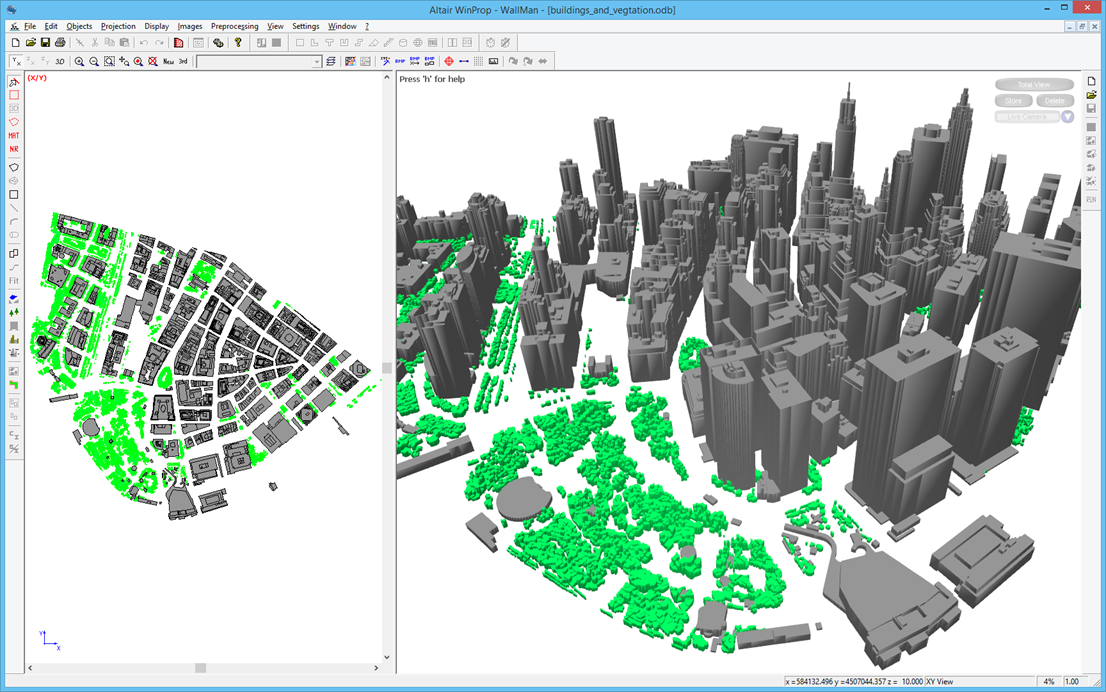The image size is (1106, 692).
Task: Select the rectangle drawing tool in left toolbar
Action: point(14,195)
